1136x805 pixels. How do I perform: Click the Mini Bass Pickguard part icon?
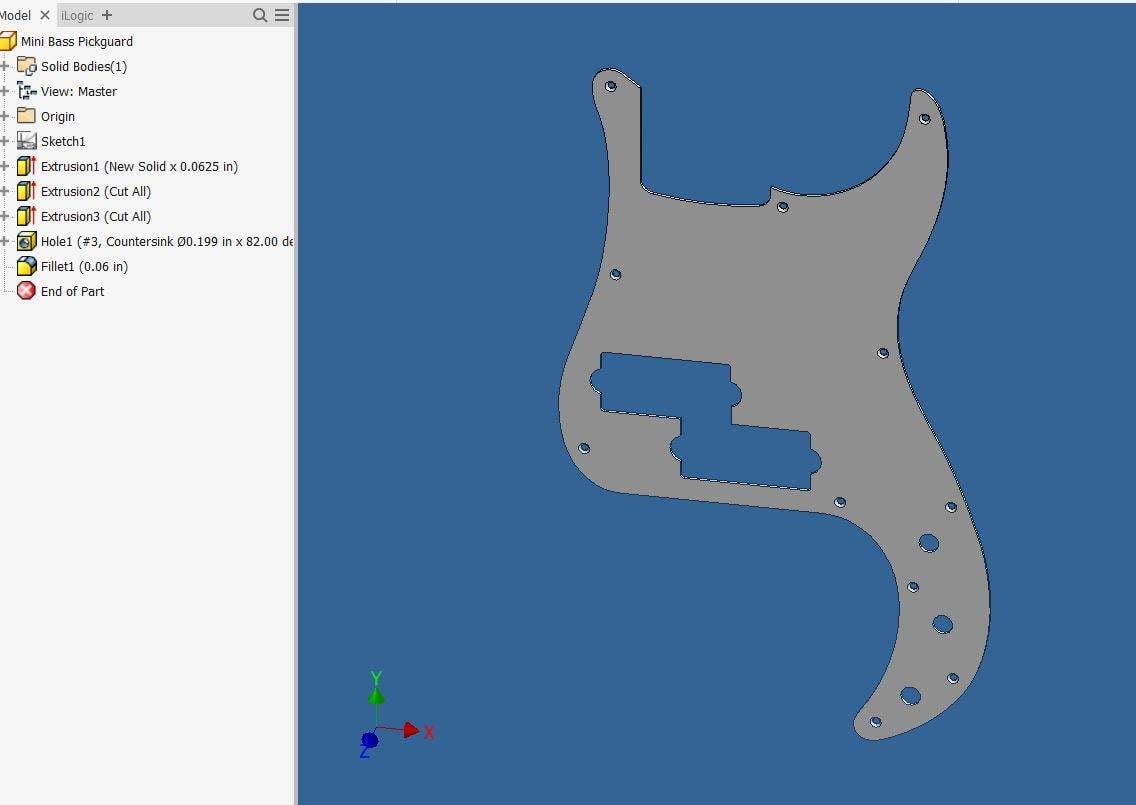pos(8,41)
